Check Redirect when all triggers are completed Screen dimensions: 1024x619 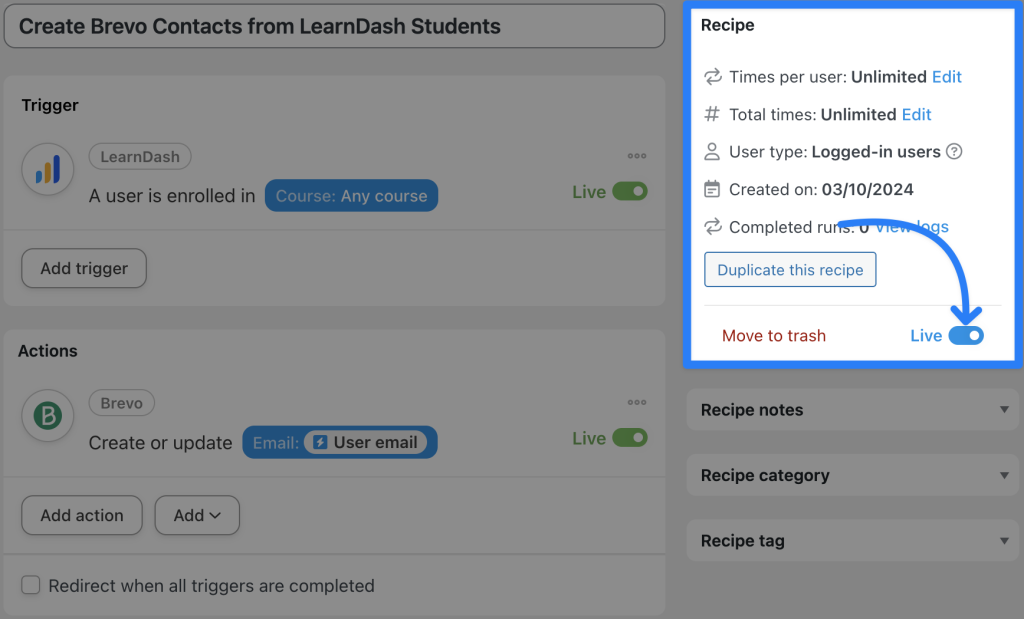tap(31, 584)
